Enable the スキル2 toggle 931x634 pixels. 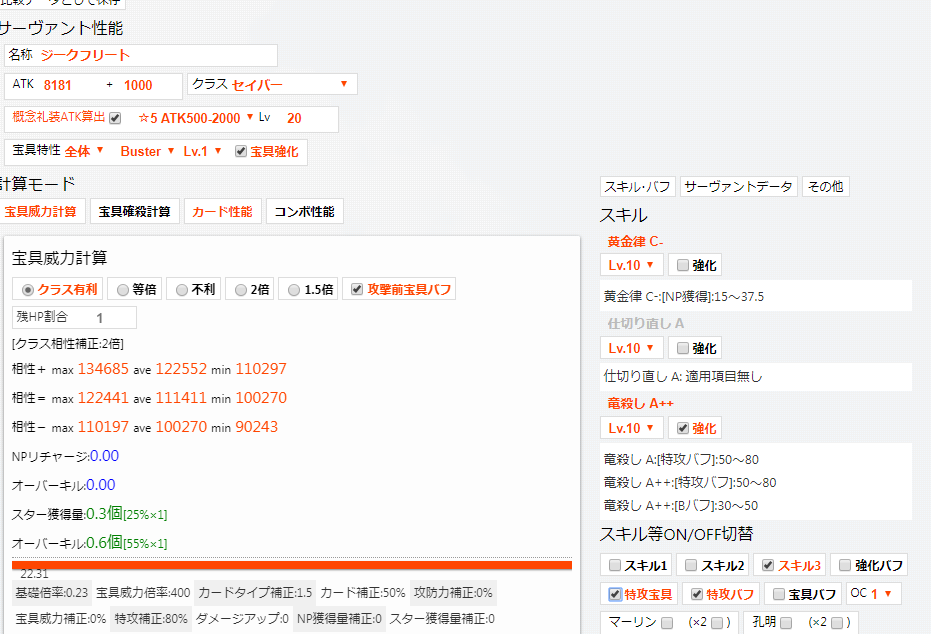point(691,565)
